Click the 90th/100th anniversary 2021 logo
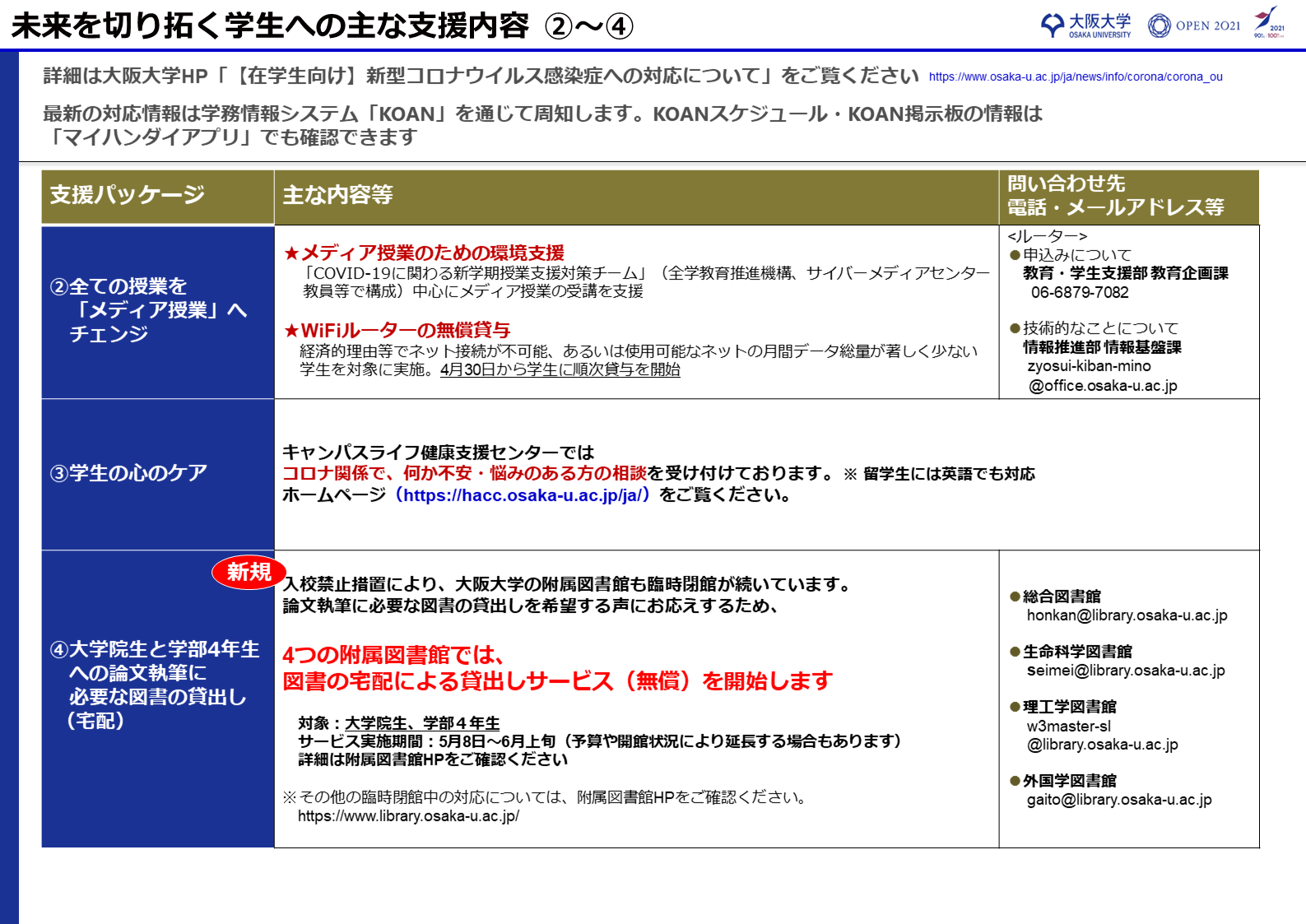 coord(1268,22)
